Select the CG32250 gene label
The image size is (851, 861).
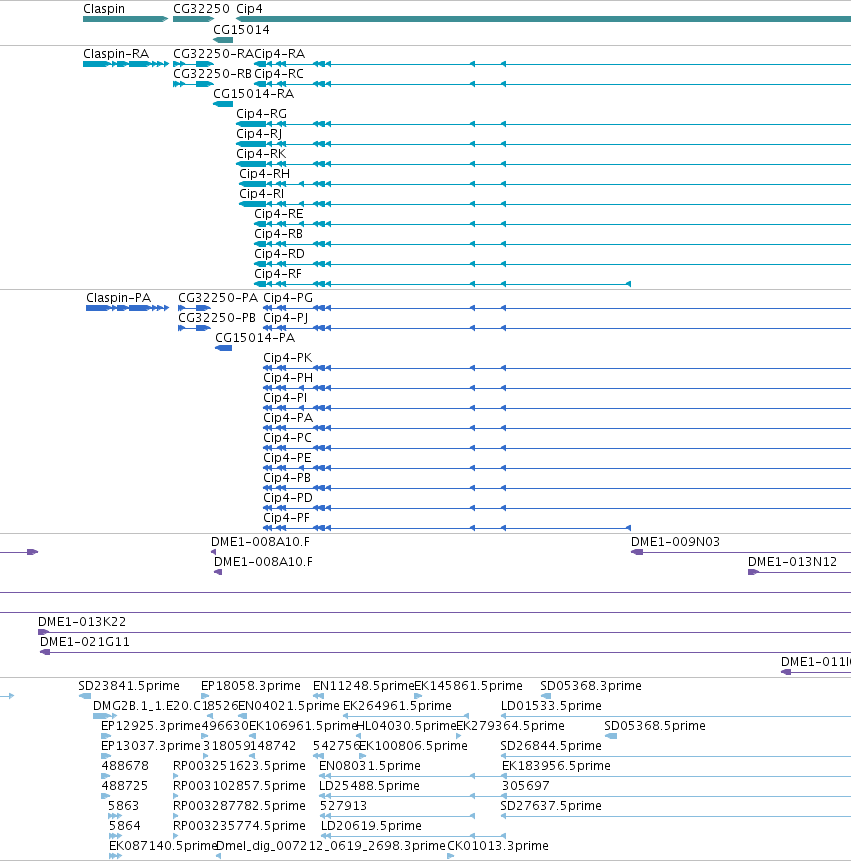coord(201,9)
